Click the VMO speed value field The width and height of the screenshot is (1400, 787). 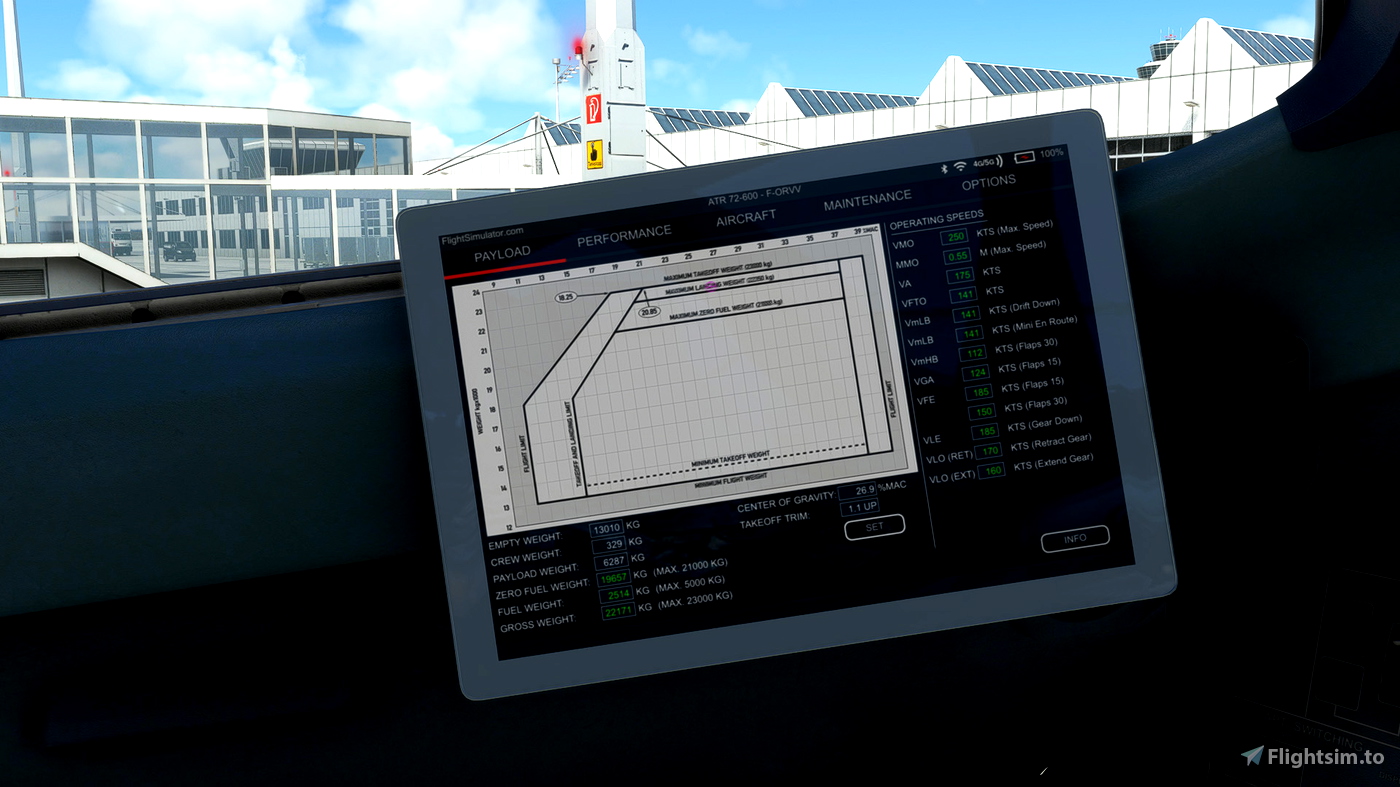coord(952,238)
